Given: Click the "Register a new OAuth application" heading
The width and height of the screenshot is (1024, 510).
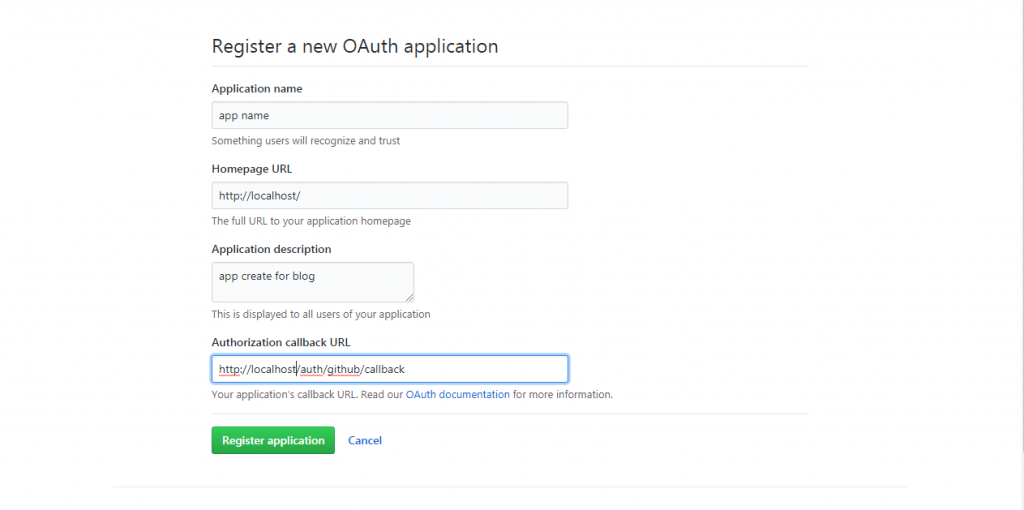Looking at the screenshot, I should pos(355,46).
